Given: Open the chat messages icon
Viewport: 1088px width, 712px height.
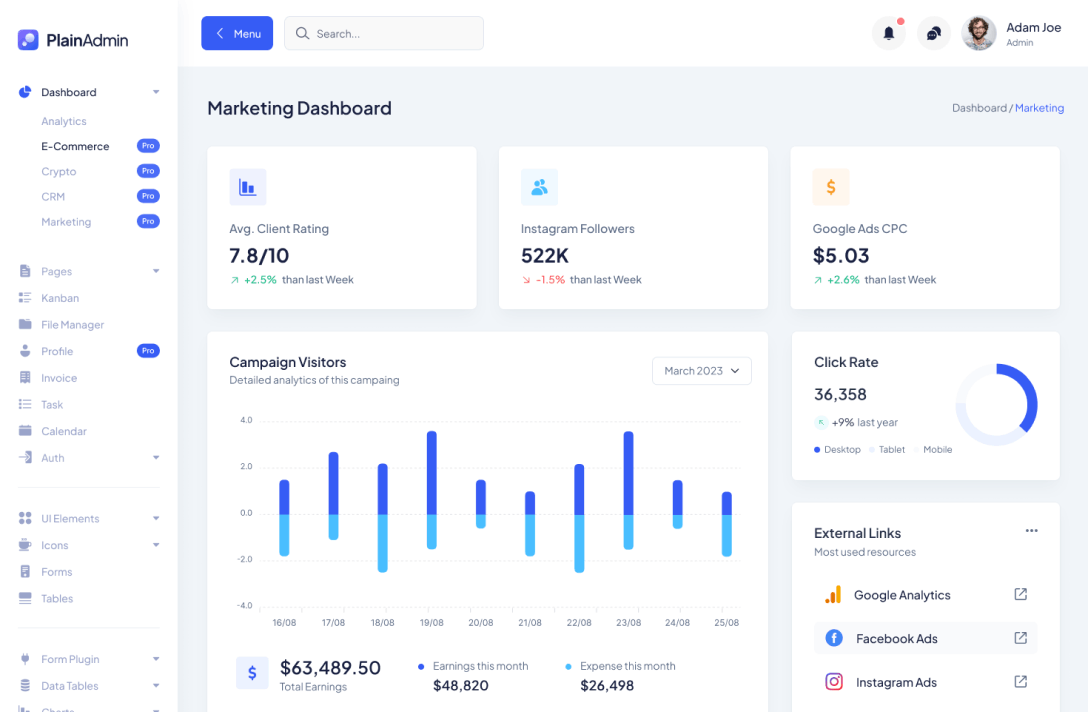Looking at the screenshot, I should click(933, 33).
